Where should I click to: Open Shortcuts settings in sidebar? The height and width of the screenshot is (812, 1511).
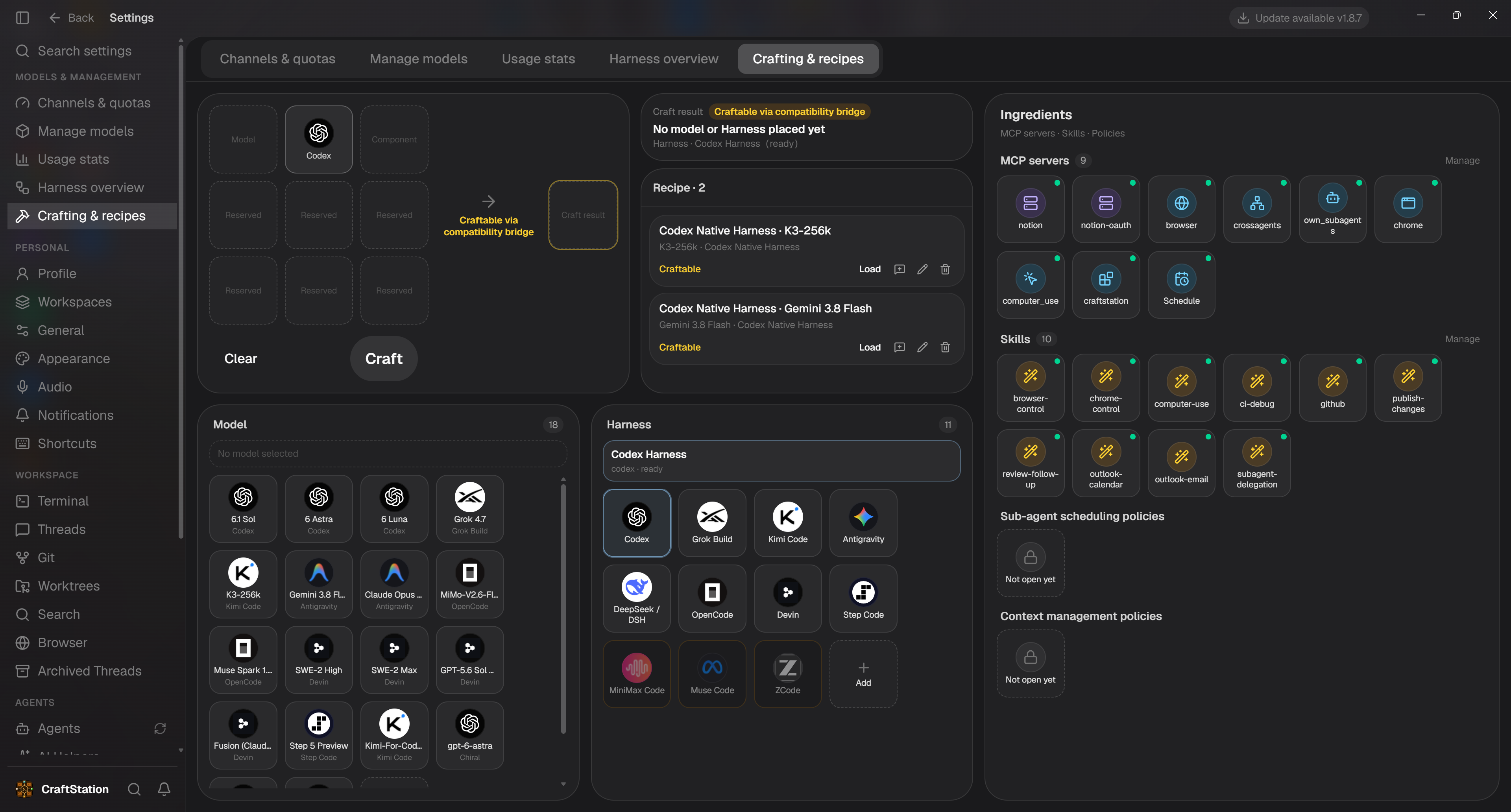click(x=92, y=443)
